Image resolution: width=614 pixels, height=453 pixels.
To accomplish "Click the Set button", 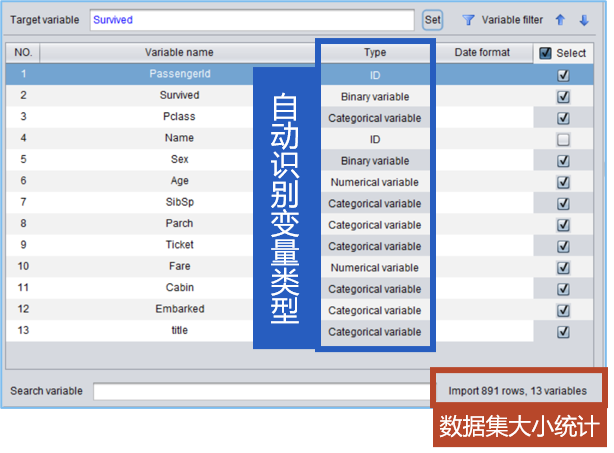I will click(432, 20).
